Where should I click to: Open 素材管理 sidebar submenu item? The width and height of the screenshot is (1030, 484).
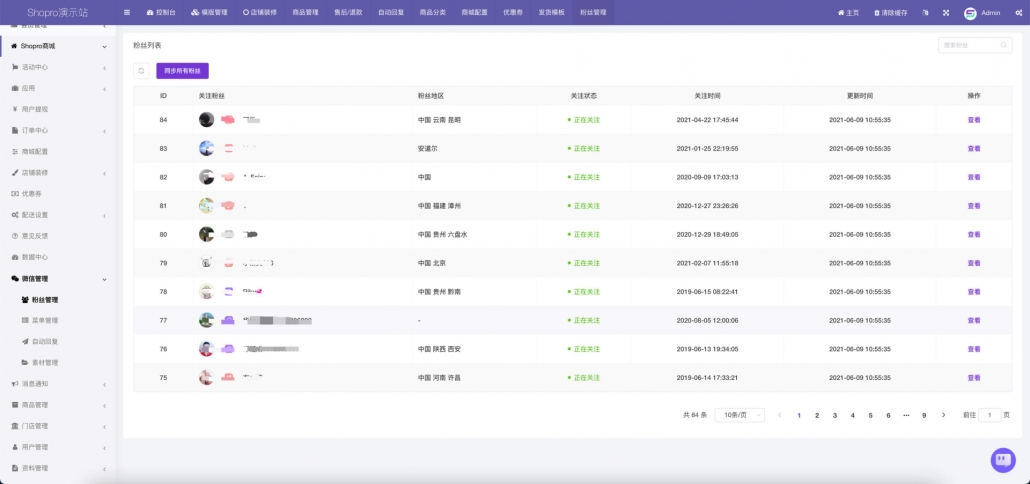(x=59, y=363)
